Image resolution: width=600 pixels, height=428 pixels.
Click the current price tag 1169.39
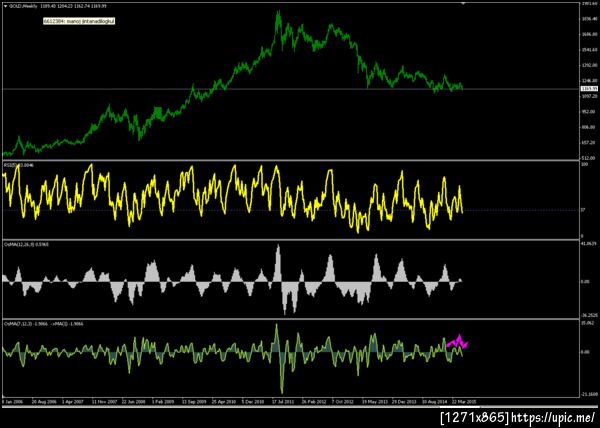[587, 89]
